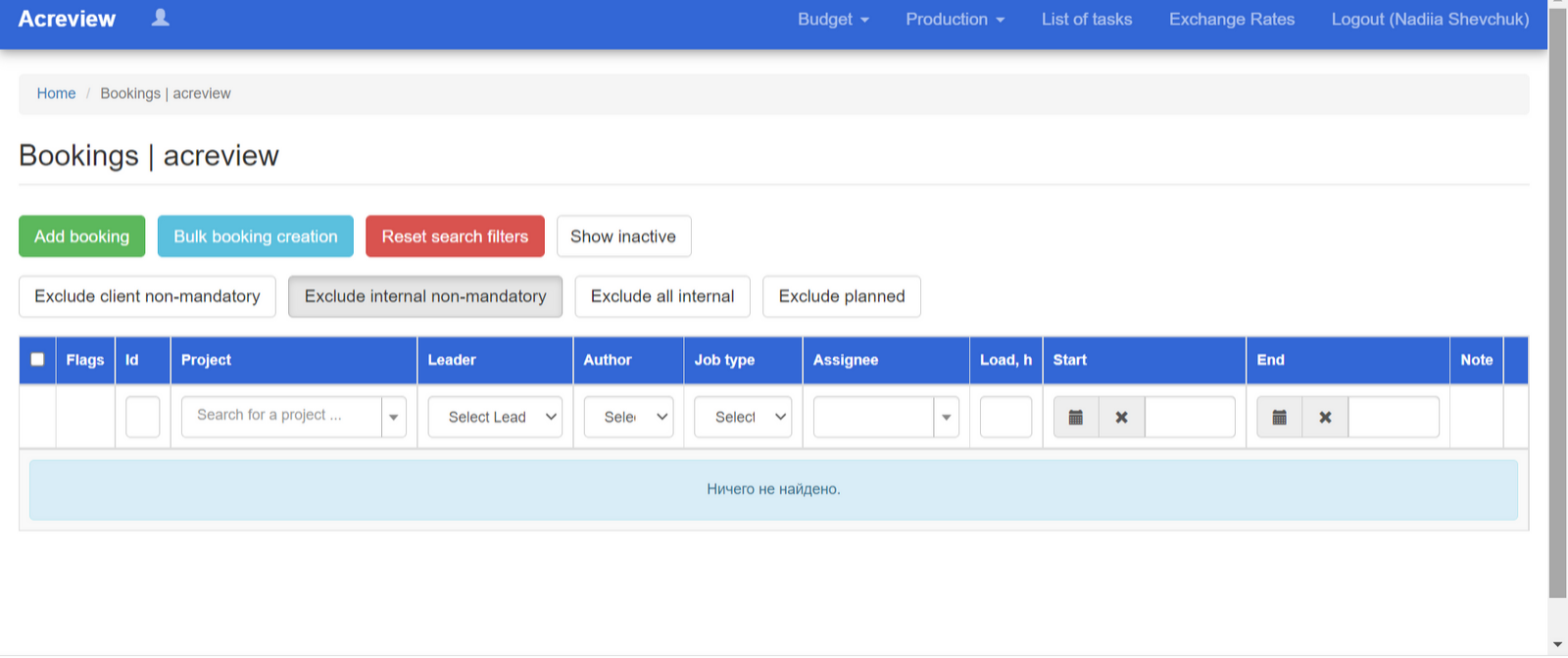Open the Author filter dropdown
The image size is (1568, 658).
pos(628,417)
